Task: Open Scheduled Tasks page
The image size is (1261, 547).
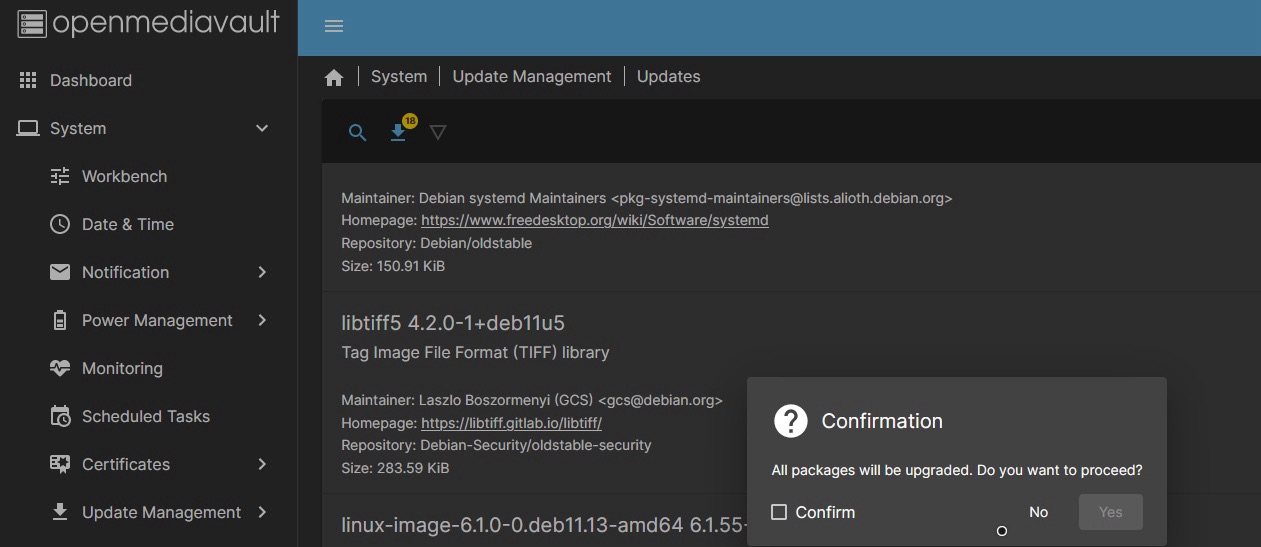Action: tap(145, 416)
